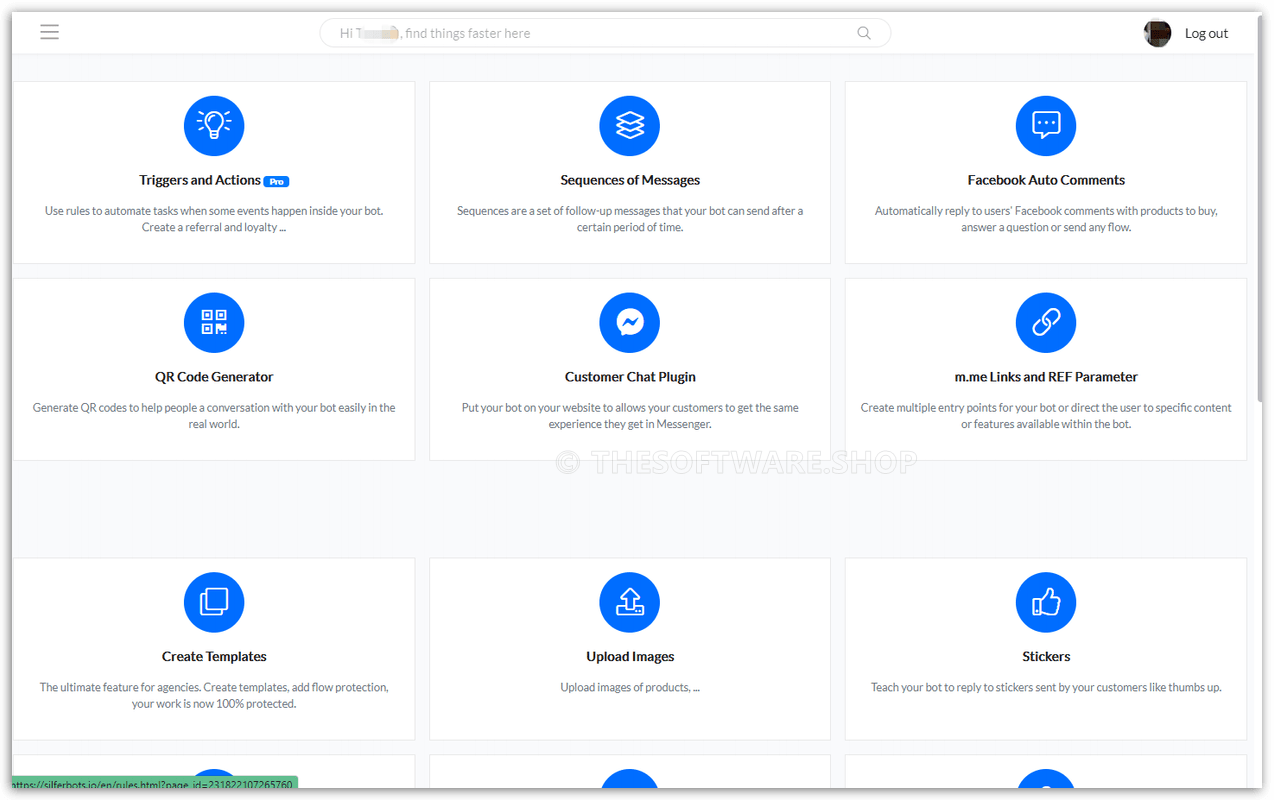Open the QR Code Generator card
Image resolution: width=1274 pixels, height=800 pixels.
tap(213, 369)
